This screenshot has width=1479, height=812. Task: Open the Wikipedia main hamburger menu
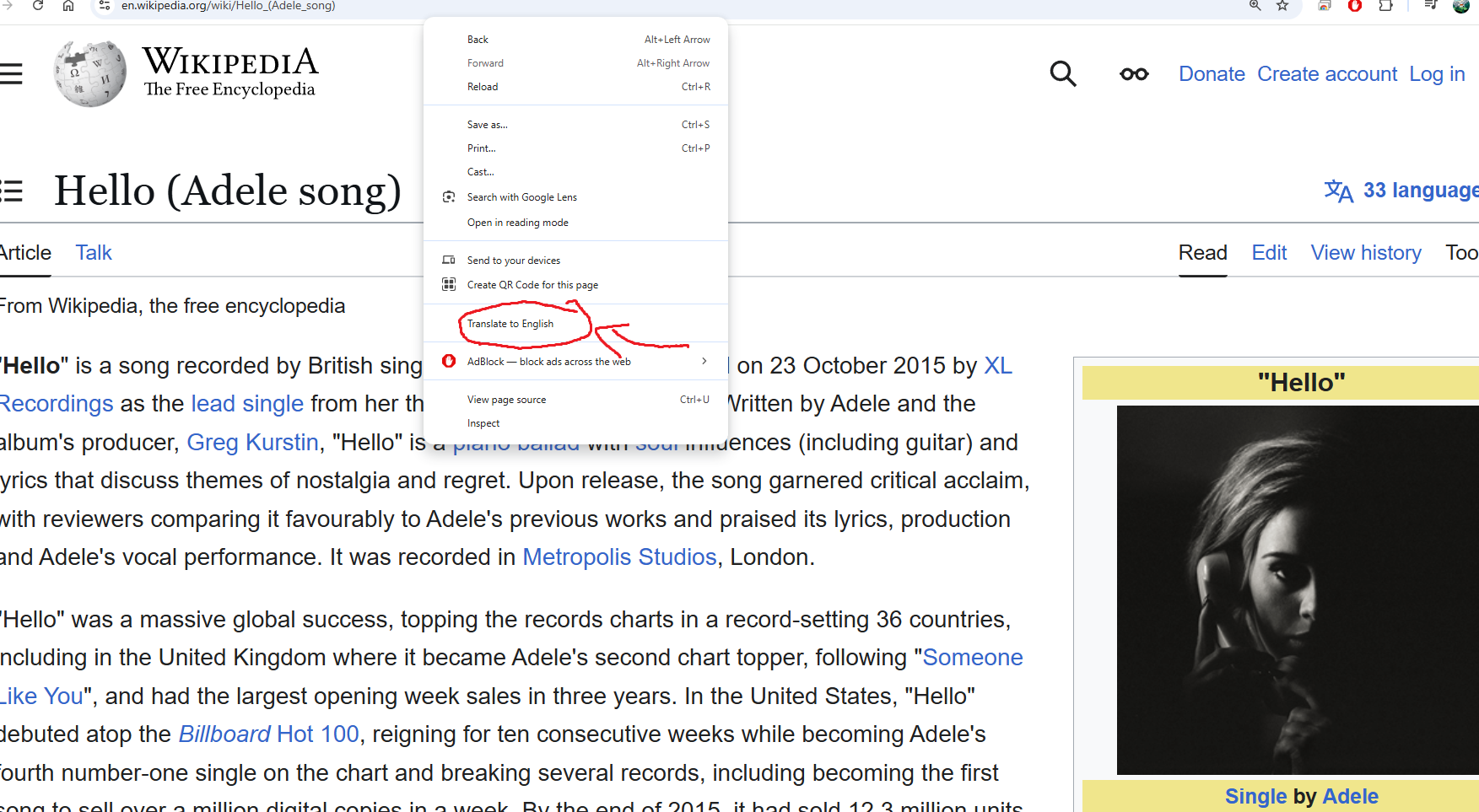point(10,74)
